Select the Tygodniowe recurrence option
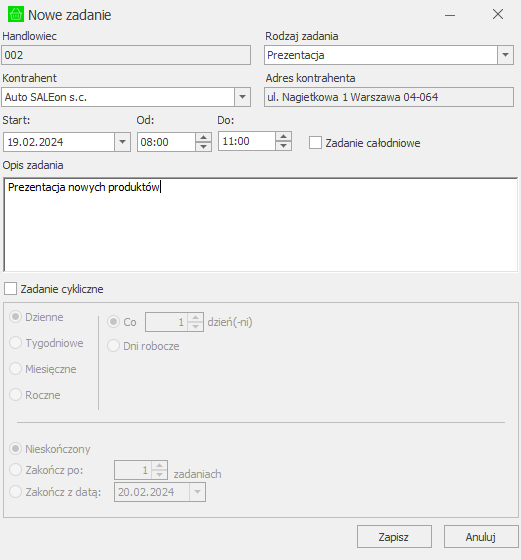 [16, 342]
